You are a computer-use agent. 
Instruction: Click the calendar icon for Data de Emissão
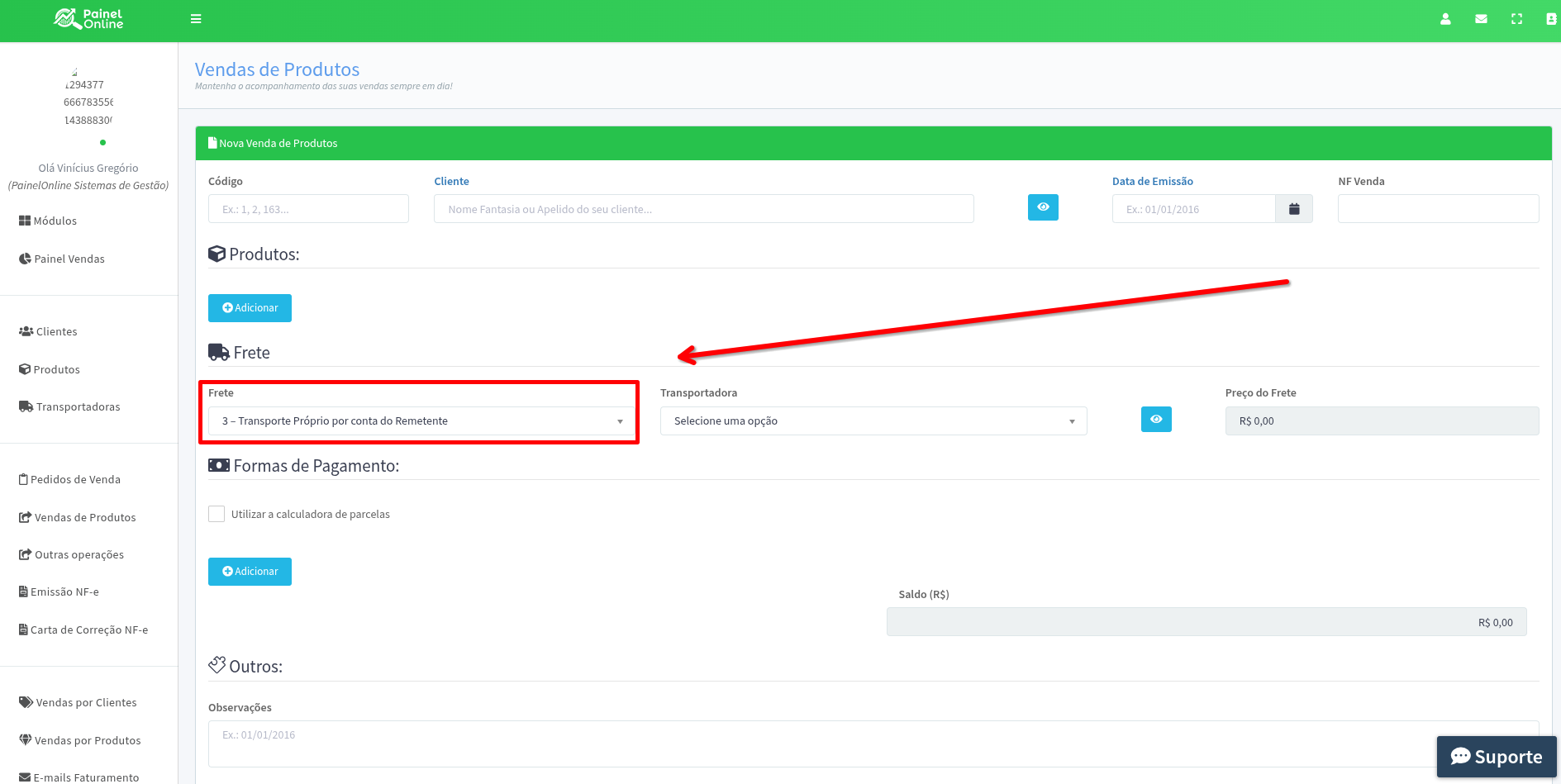[x=1294, y=209]
